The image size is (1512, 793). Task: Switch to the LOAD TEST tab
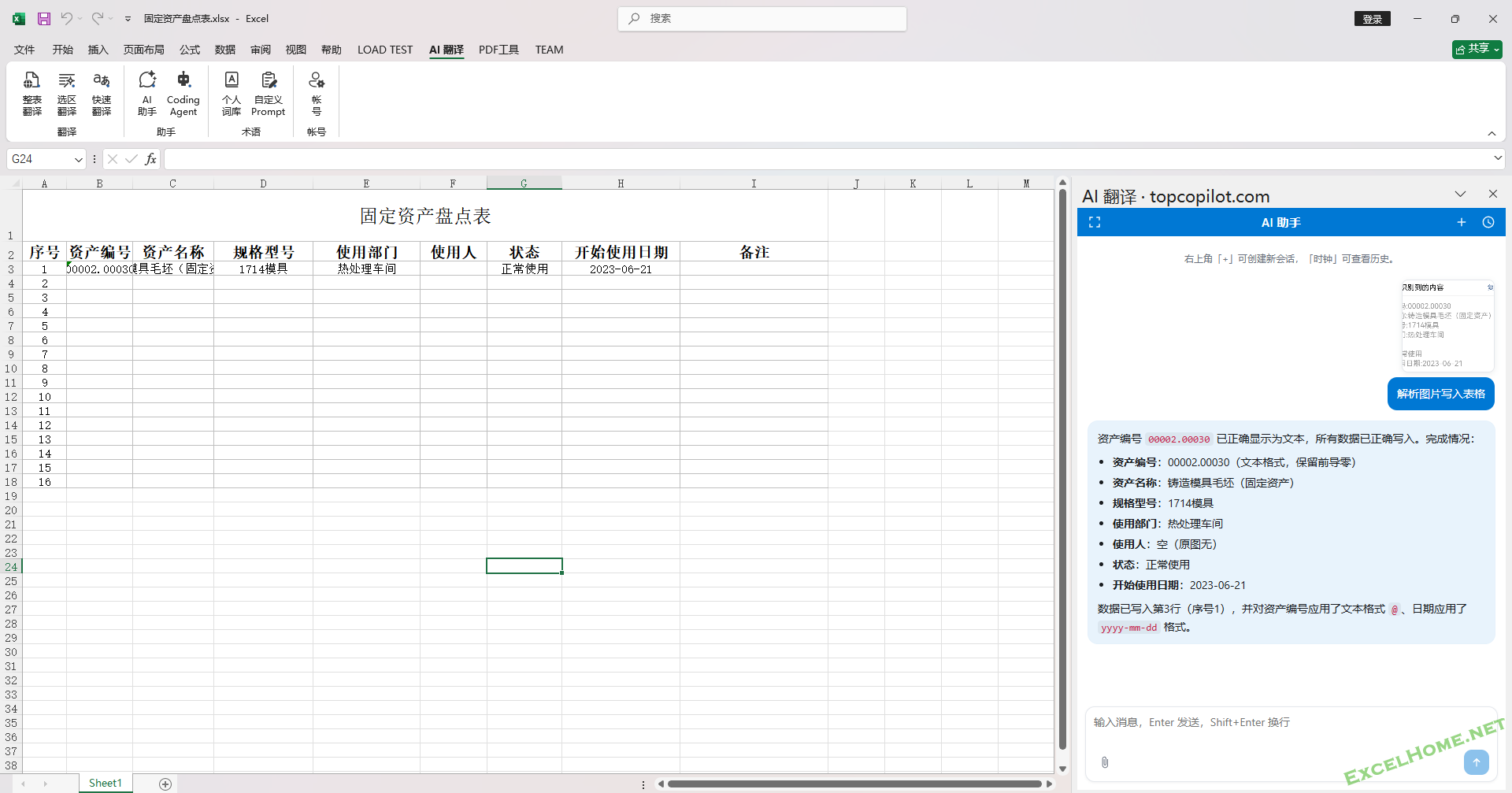(x=385, y=50)
